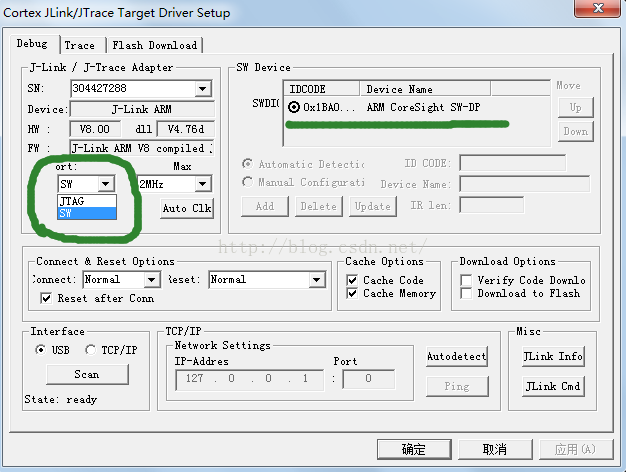Choose JTAG from the port list
The height and width of the screenshot is (472, 626).
[x=87, y=201]
